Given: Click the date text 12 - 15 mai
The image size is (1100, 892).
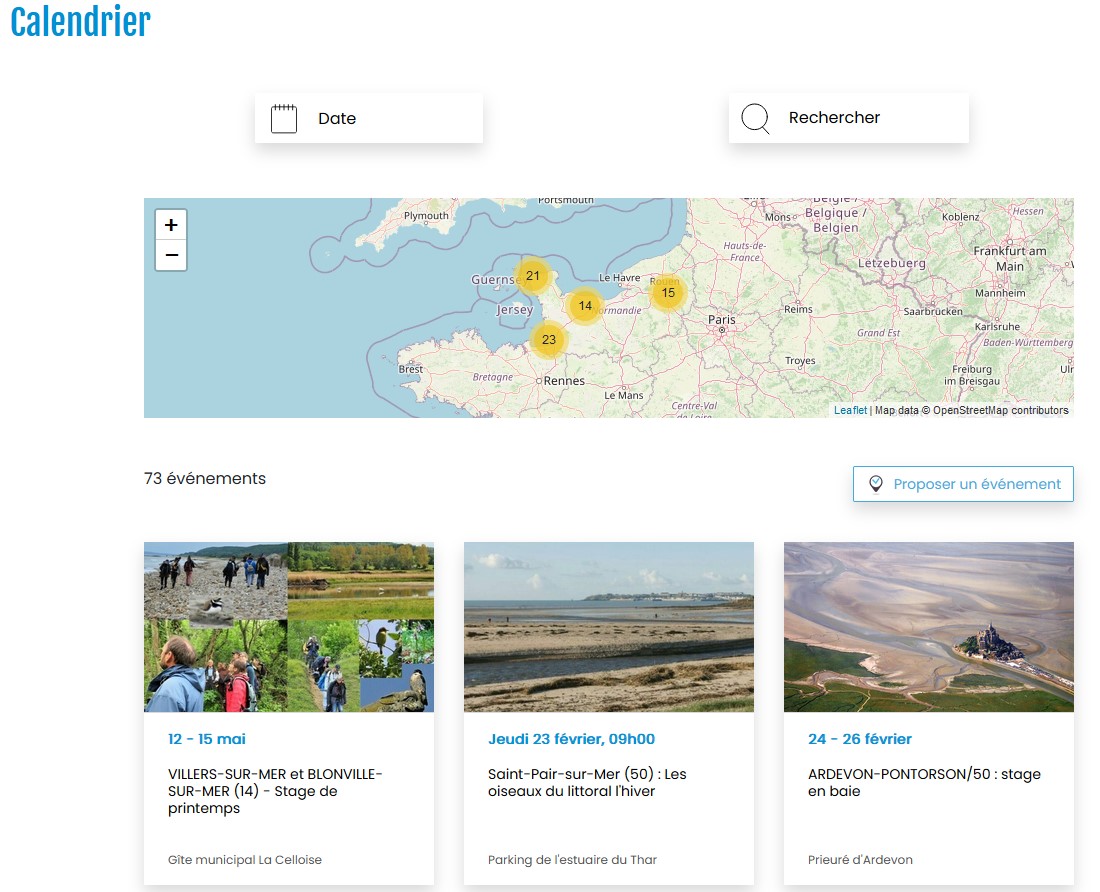Looking at the screenshot, I should [207, 739].
